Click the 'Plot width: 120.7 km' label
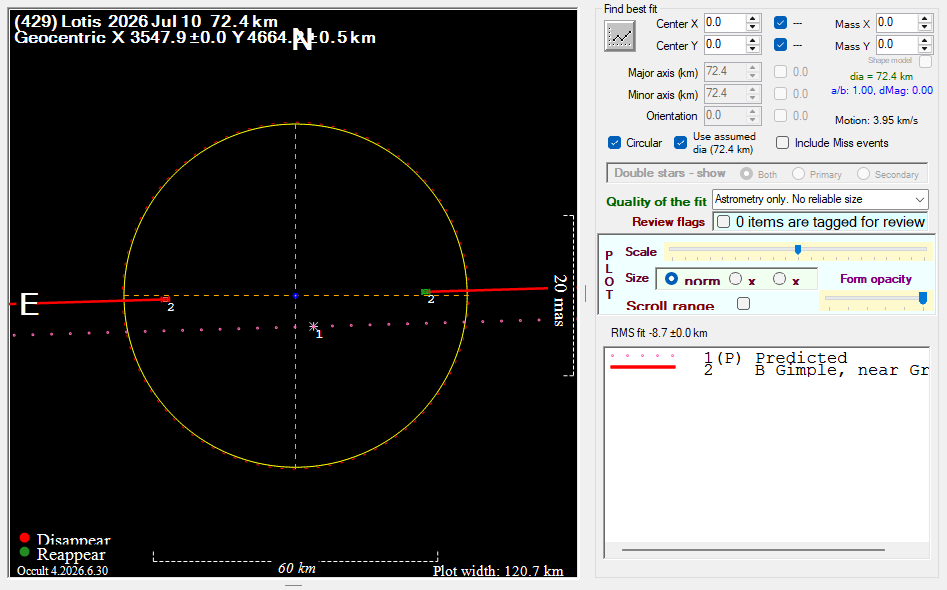 pyautogui.click(x=498, y=571)
